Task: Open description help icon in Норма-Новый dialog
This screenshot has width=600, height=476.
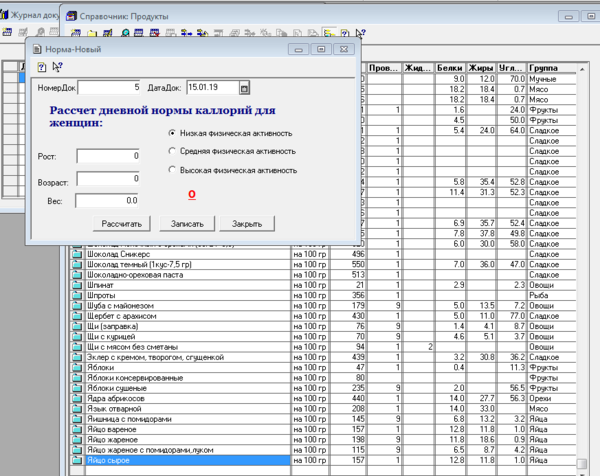Action: [42, 67]
